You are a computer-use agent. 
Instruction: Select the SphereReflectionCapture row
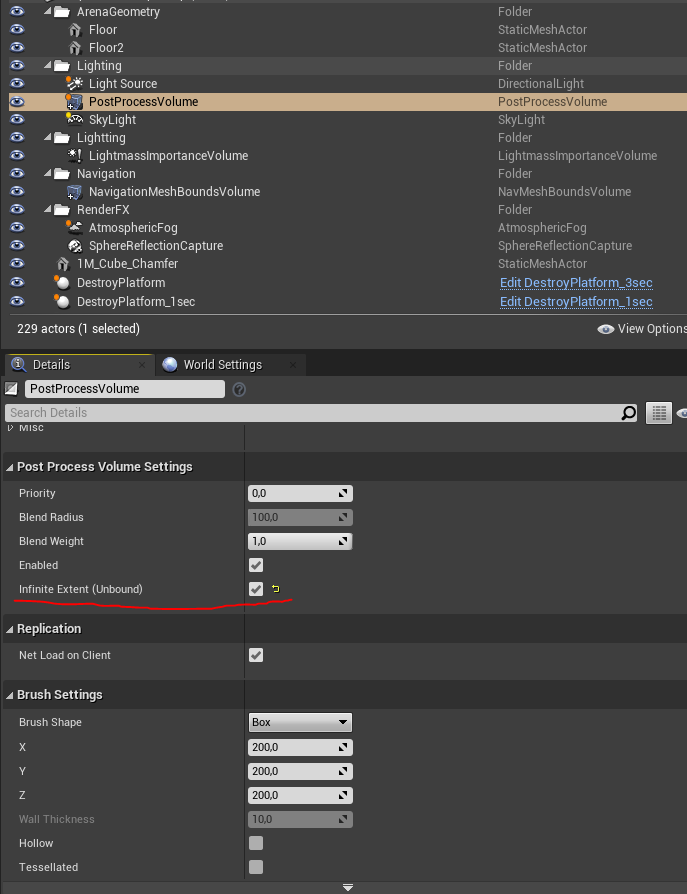click(348, 246)
